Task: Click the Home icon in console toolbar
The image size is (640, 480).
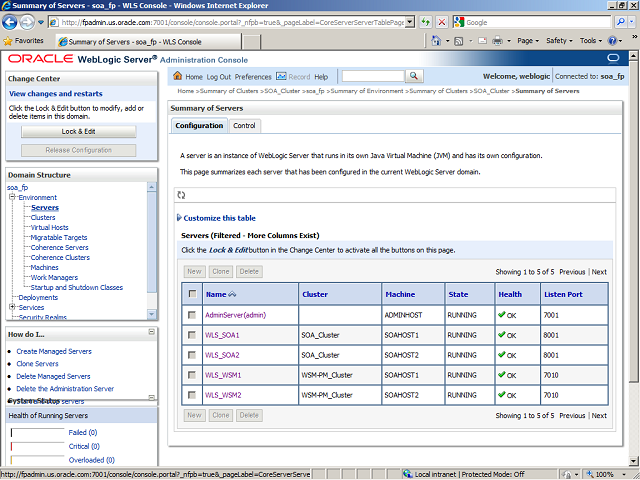Action: coord(178,76)
